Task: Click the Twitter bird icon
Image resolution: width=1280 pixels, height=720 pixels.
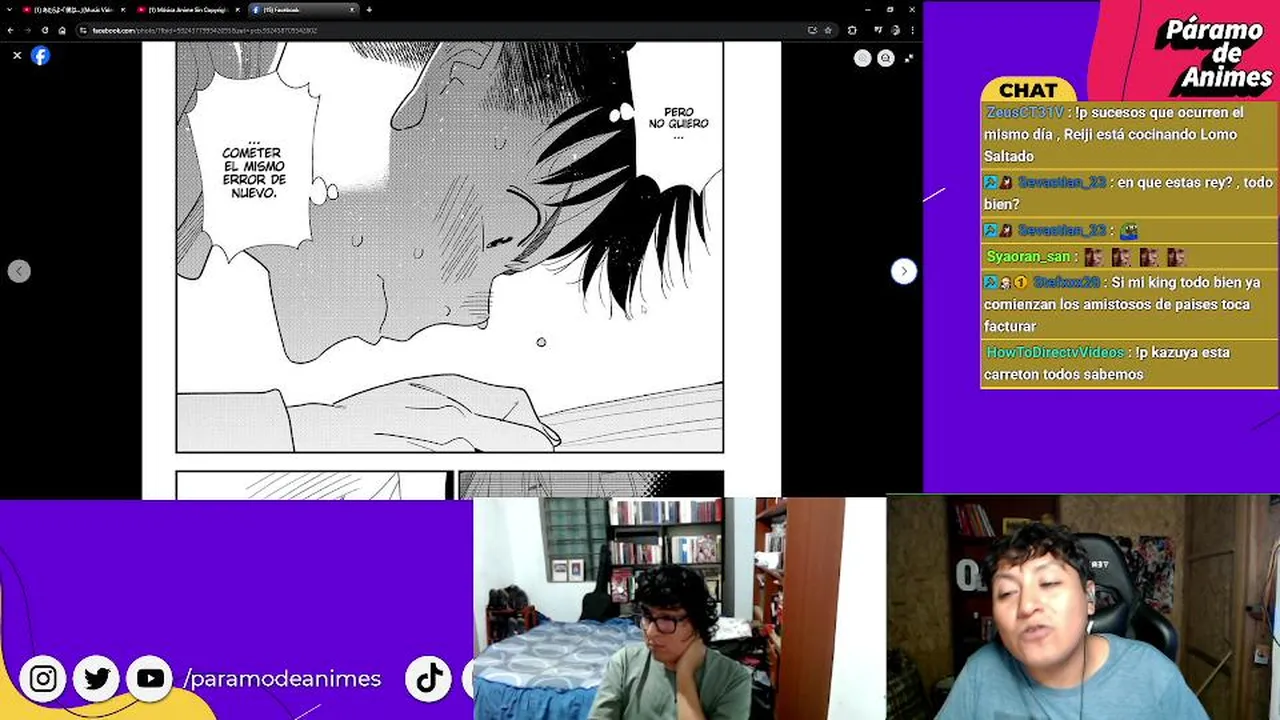Action: pos(97,679)
